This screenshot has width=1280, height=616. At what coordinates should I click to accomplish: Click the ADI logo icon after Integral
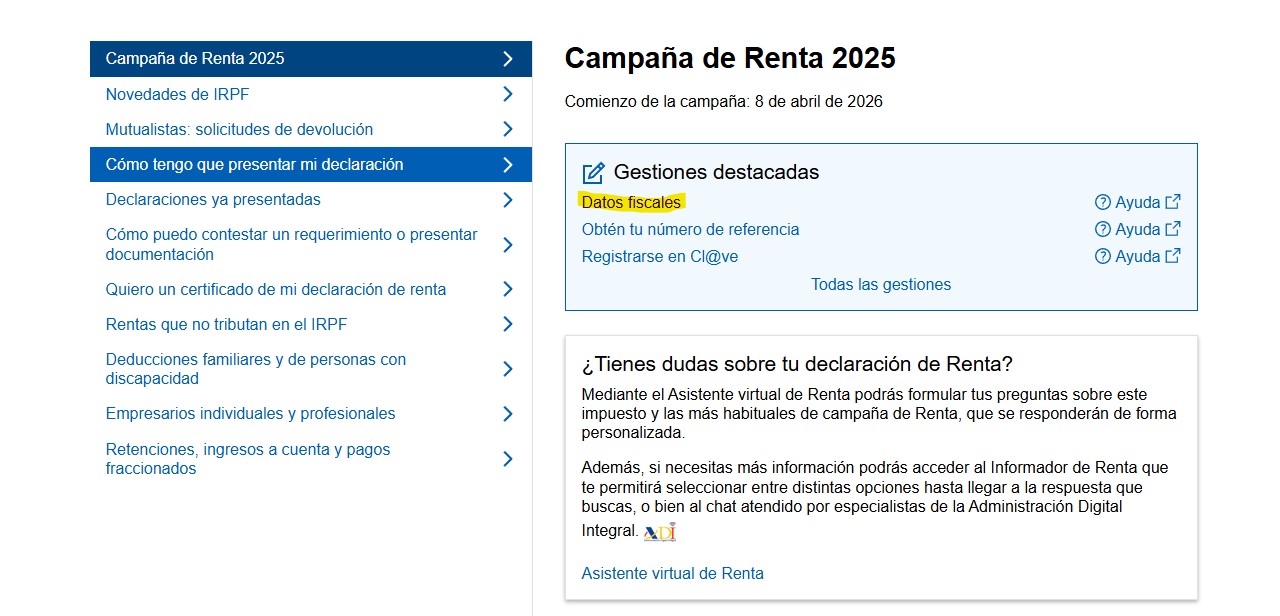point(660,532)
